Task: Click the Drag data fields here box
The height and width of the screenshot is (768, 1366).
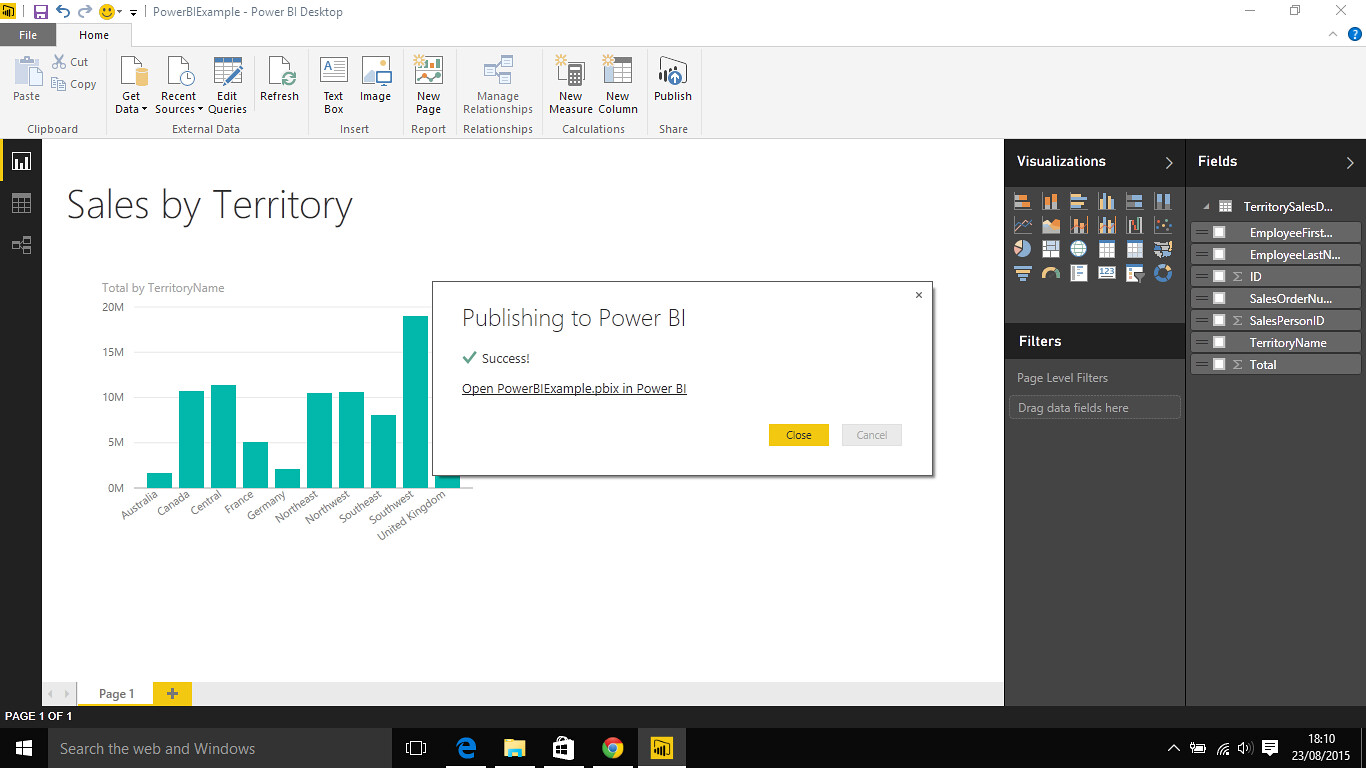Action: (1095, 408)
